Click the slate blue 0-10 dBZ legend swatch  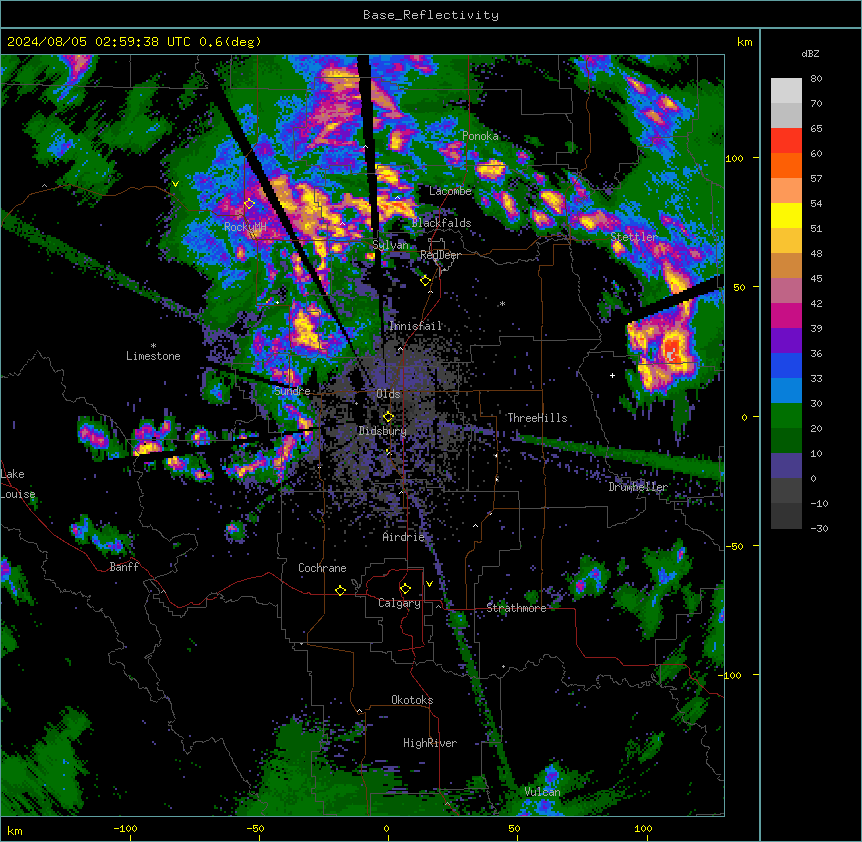point(786,466)
